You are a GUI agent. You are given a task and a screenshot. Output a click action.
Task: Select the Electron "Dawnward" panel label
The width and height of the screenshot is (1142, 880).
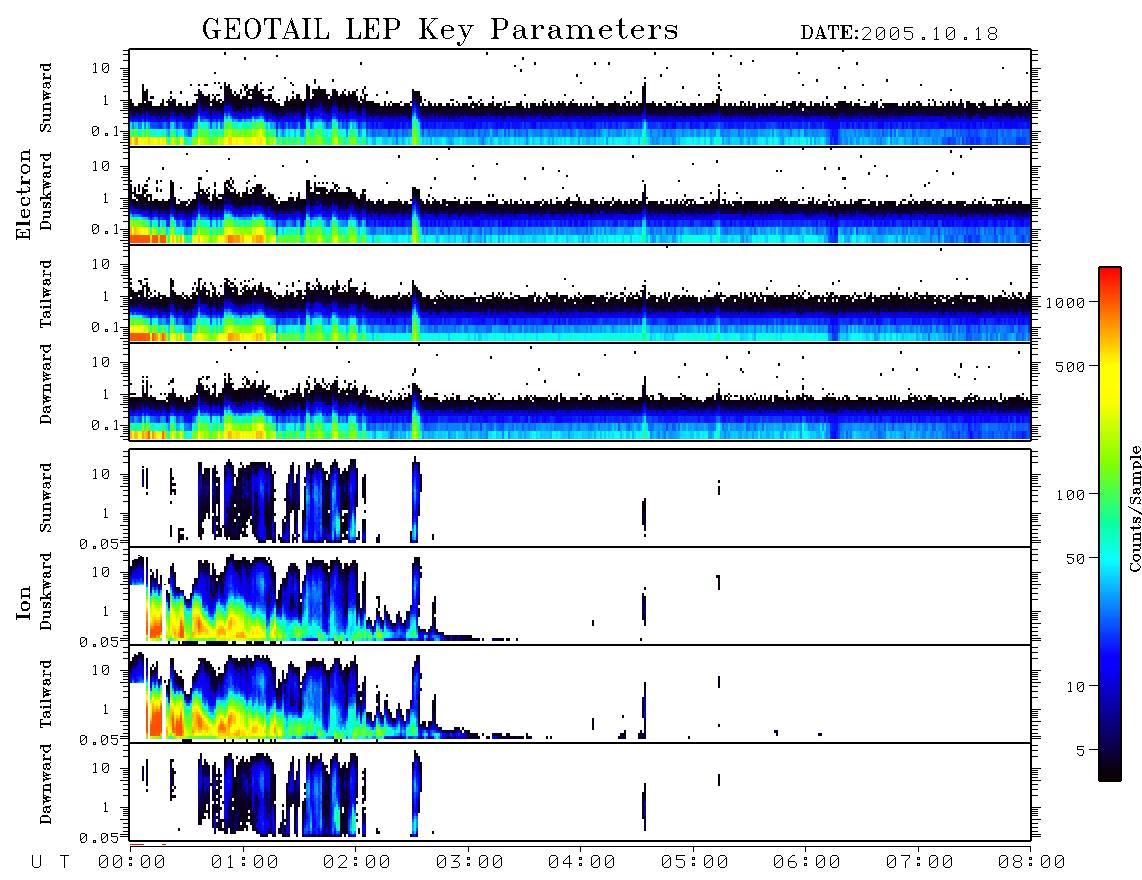(46, 385)
